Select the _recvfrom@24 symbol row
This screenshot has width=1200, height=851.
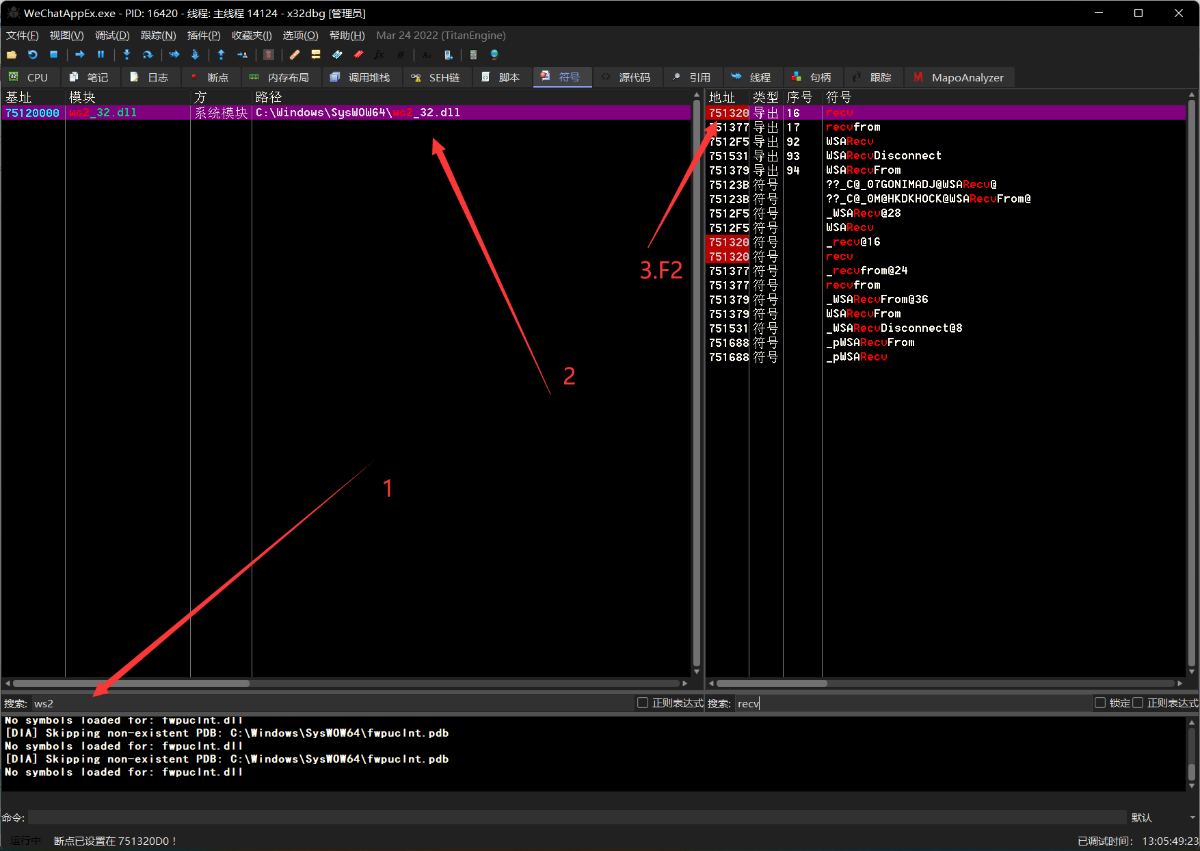pos(946,270)
